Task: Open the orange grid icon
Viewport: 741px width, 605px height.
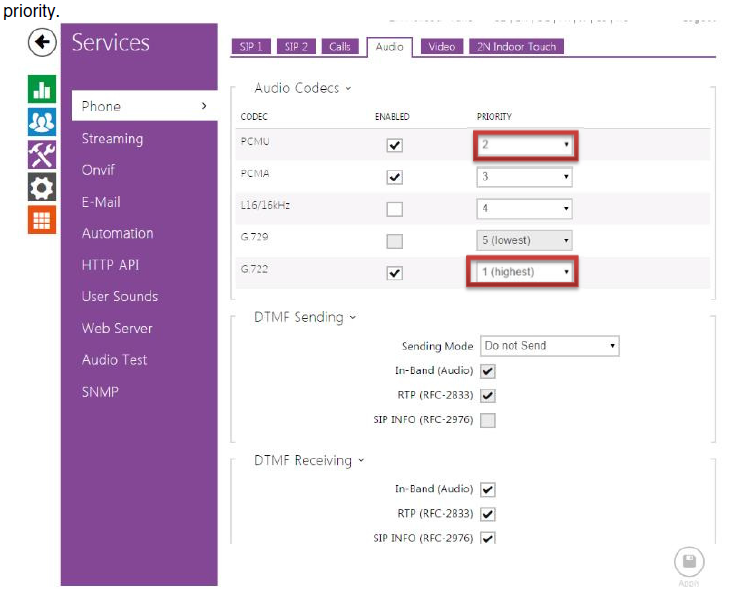Action: click(x=41, y=219)
